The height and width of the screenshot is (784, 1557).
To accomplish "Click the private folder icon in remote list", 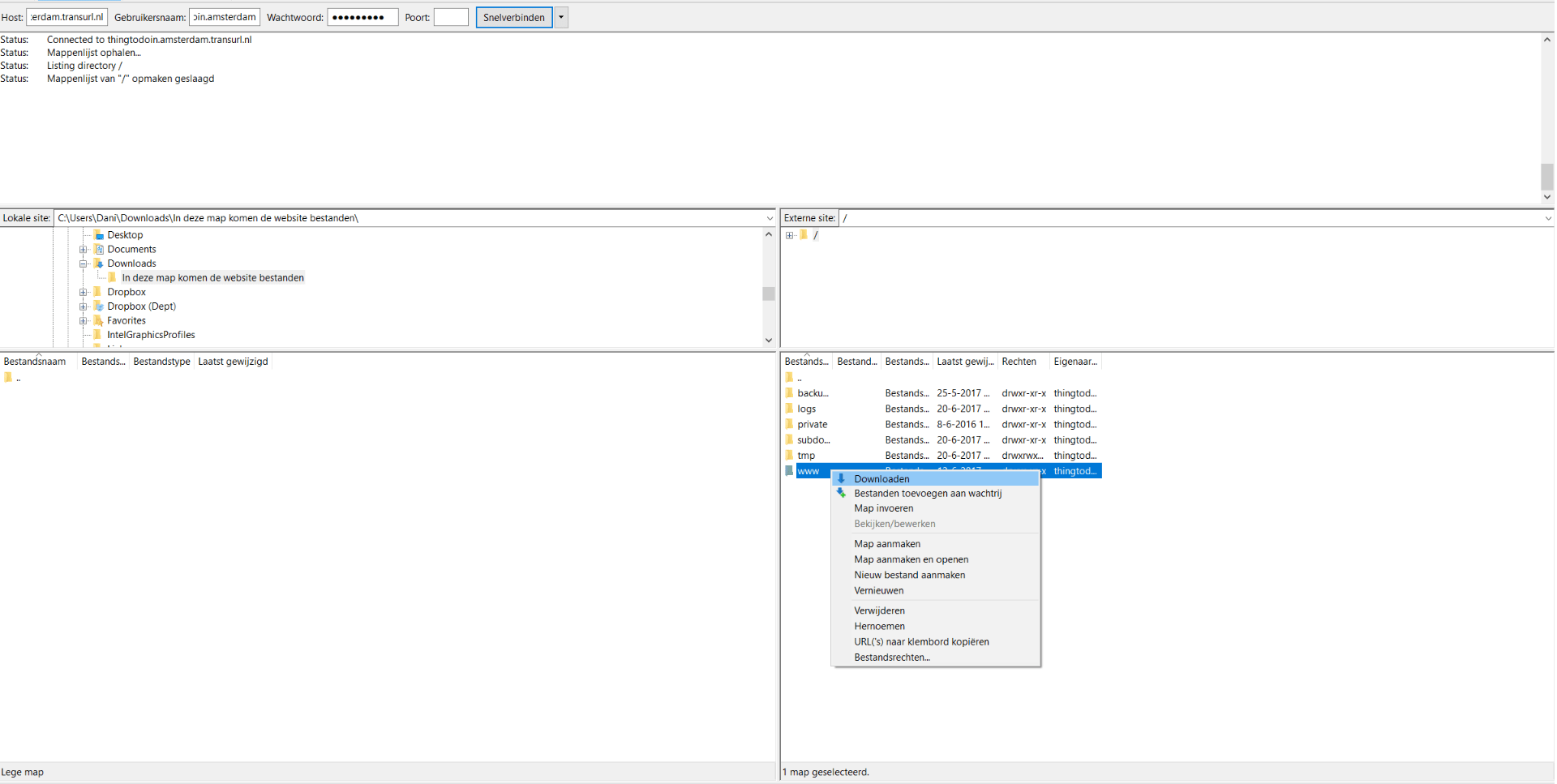I will pyautogui.click(x=789, y=424).
